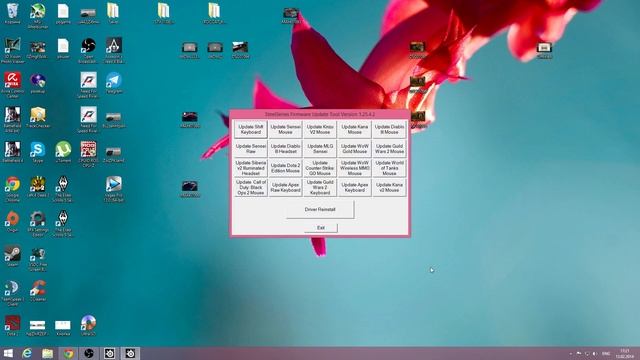Click the Update Diablo III Mouse button
This screenshot has height=360, width=640.
pyautogui.click(x=389, y=129)
